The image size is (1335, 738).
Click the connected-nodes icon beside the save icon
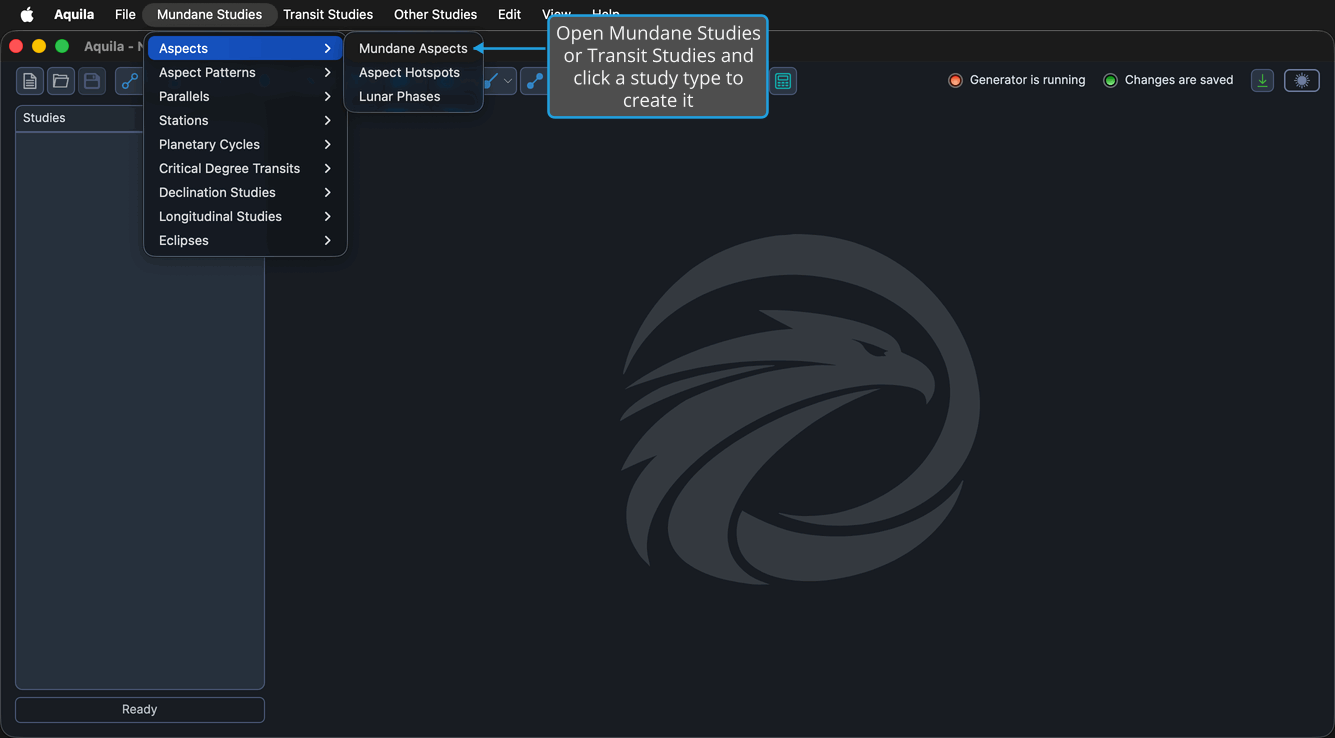coord(129,81)
